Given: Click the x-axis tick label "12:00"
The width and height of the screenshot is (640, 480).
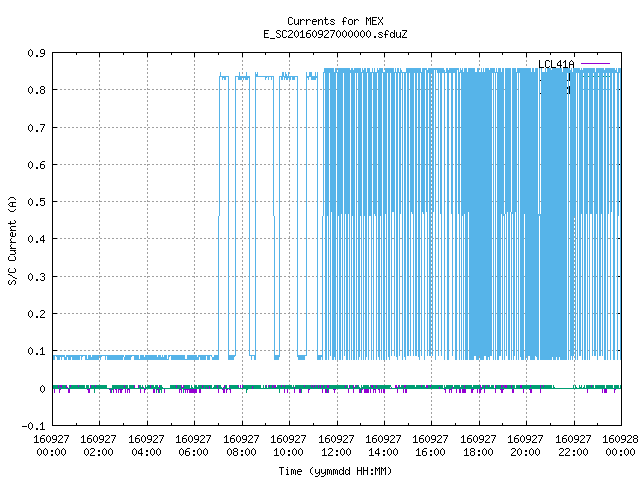Looking at the screenshot, I should [x=336, y=452].
